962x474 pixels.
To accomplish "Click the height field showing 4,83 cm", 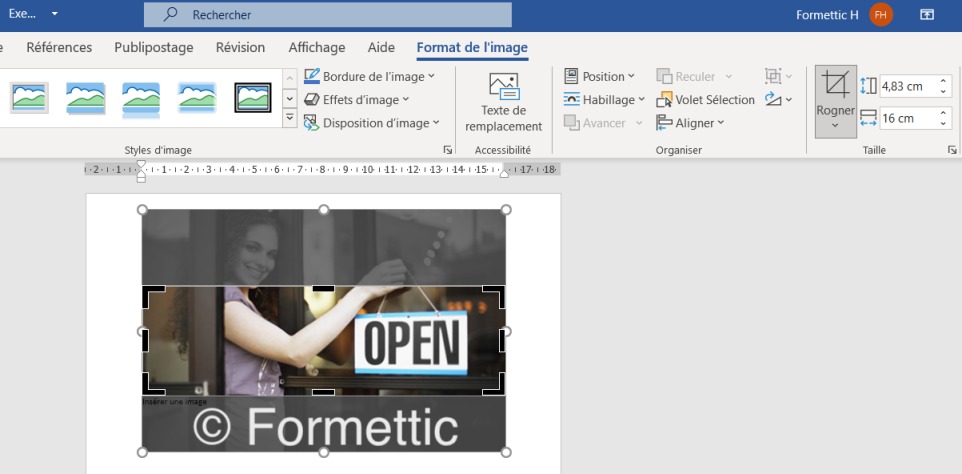I will (x=908, y=86).
